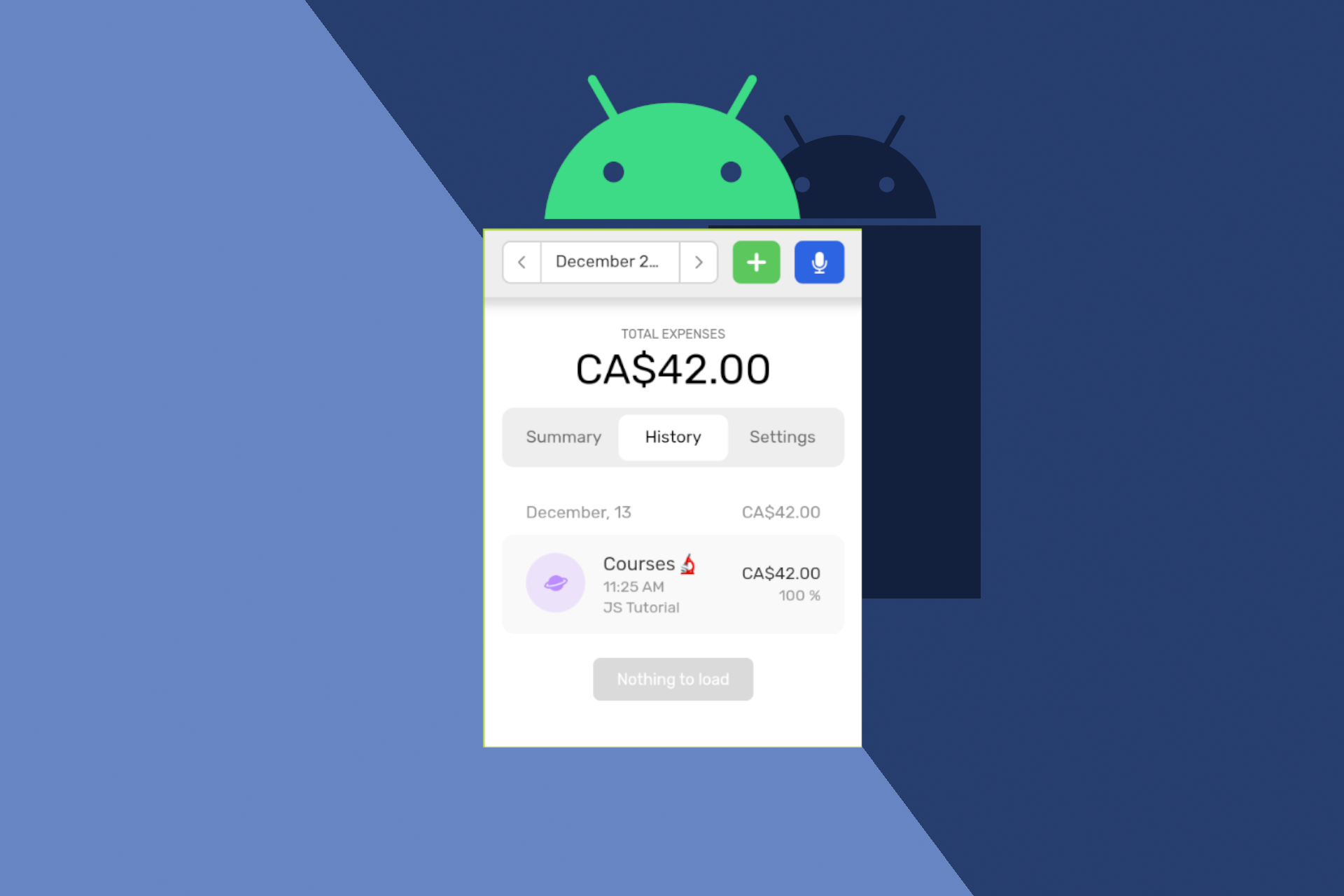Tap the green add expense button

tap(756, 262)
